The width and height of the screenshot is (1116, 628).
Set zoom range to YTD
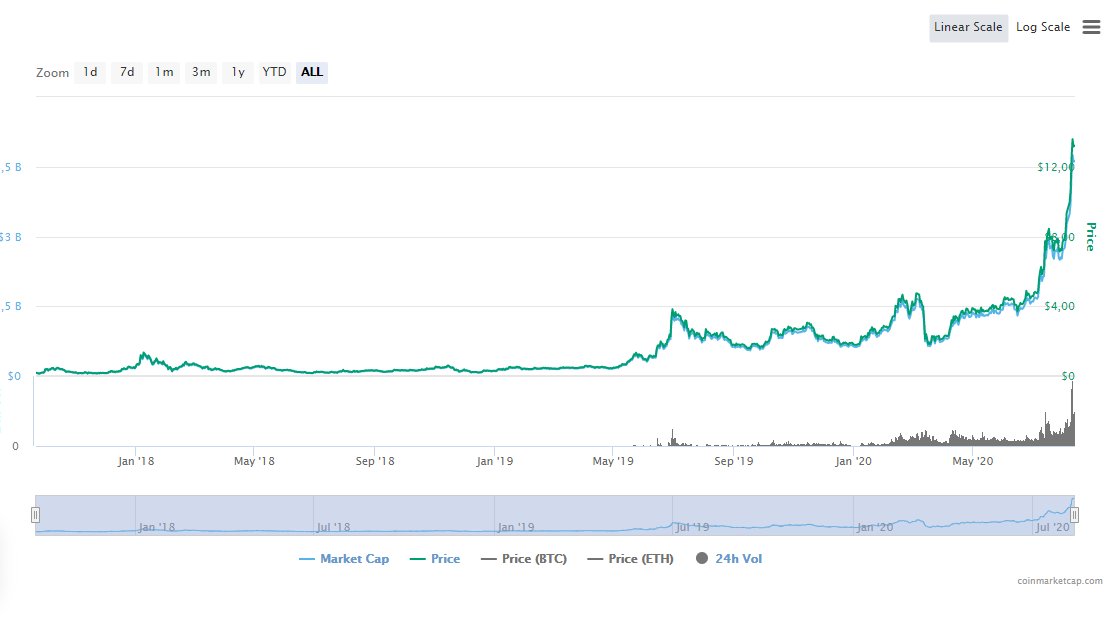tap(274, 72)
